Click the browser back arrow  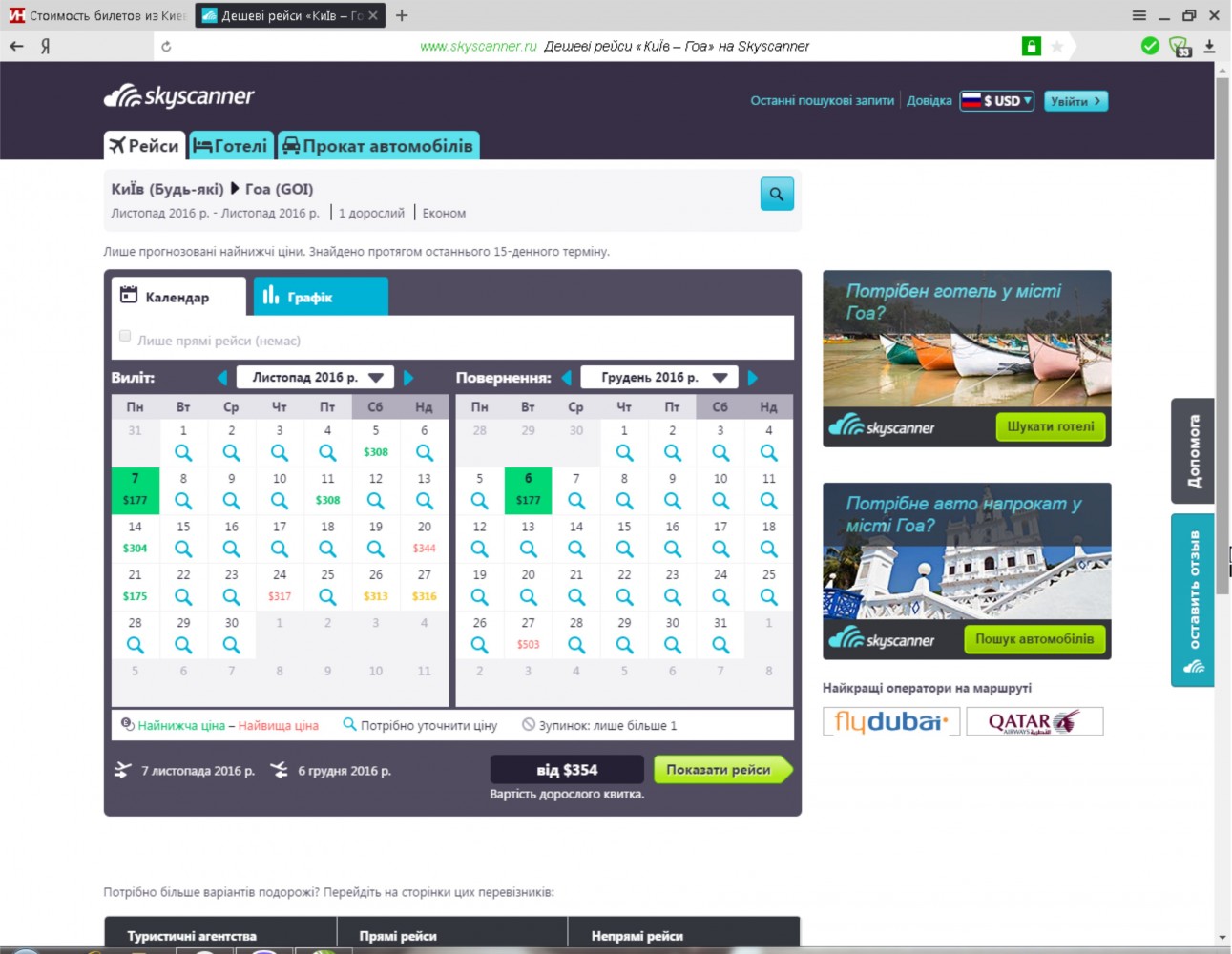(x=16, y=46)
